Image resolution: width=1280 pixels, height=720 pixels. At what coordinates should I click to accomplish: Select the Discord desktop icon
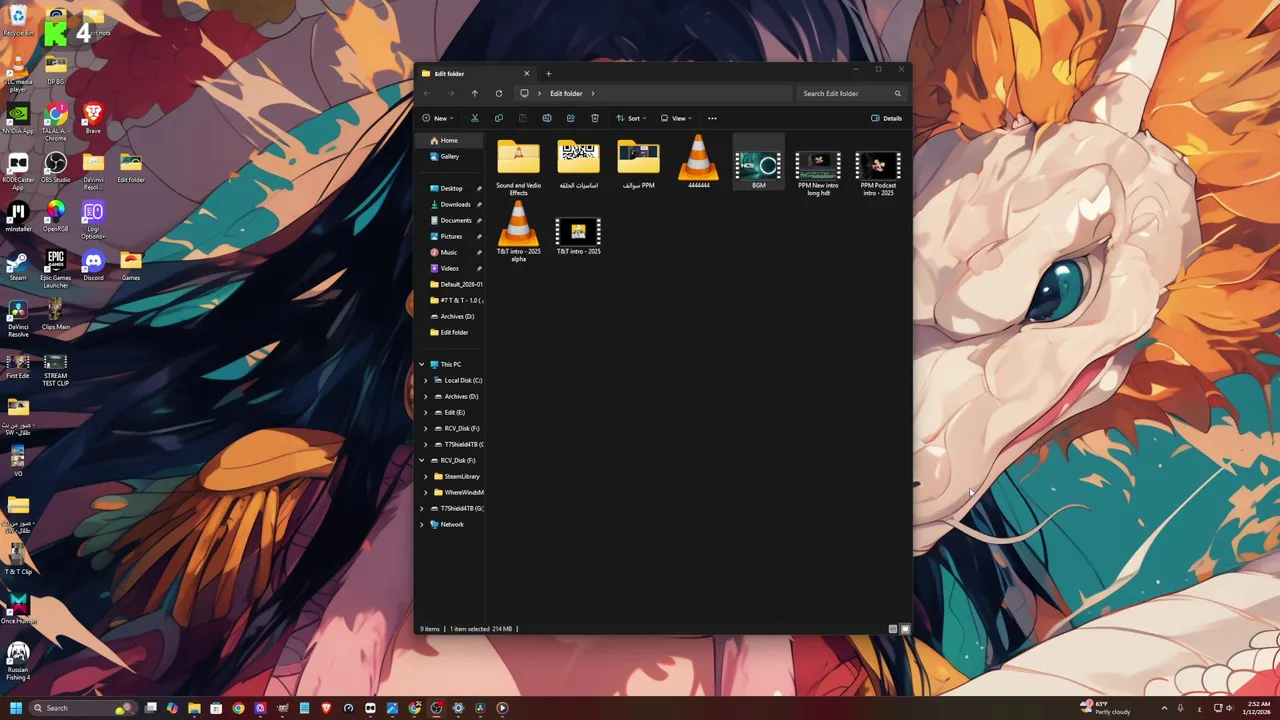pos(93,265)
